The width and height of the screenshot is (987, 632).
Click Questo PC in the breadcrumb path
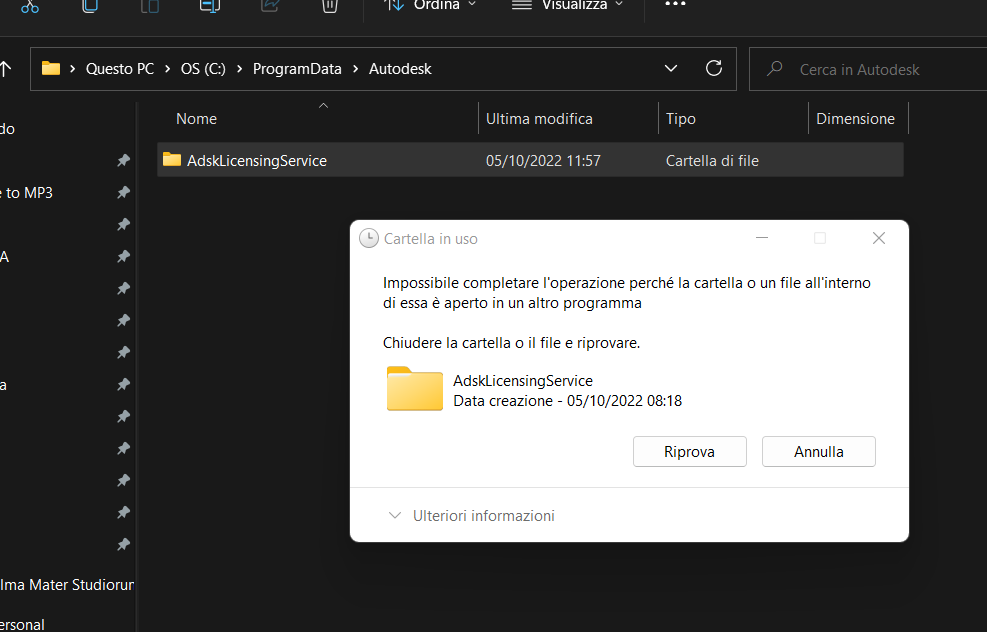point(119,69)
